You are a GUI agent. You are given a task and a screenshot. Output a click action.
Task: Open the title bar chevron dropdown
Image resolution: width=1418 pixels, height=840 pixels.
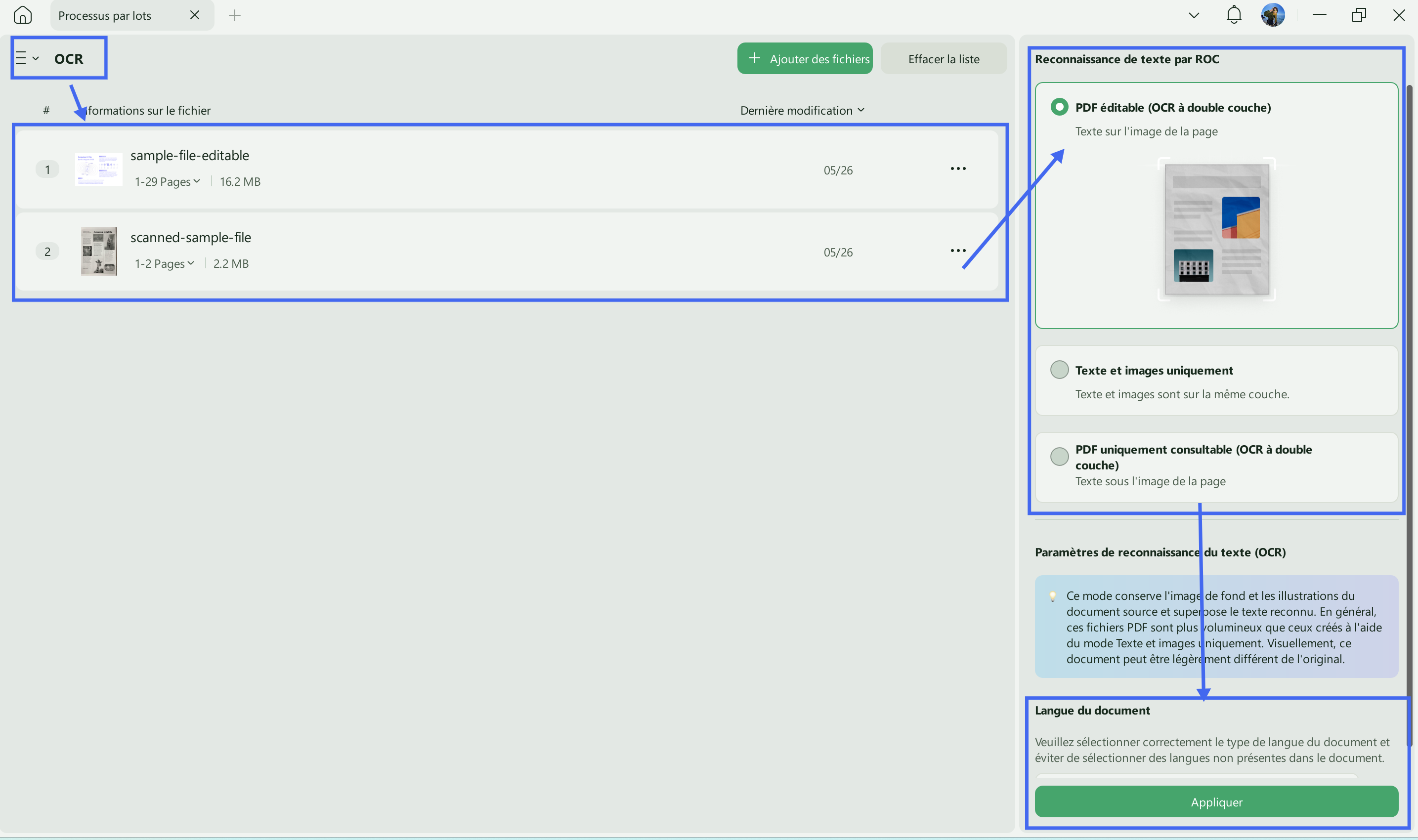coord(1194,15)
